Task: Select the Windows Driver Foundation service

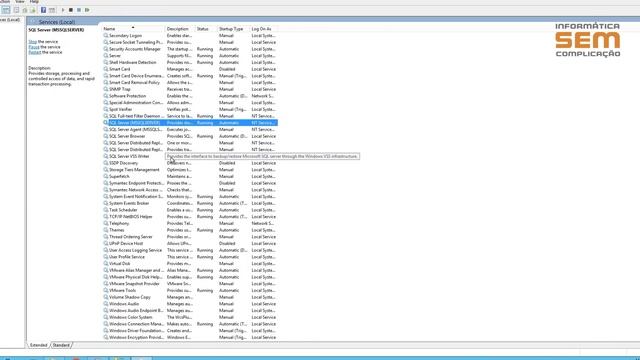Action: point(190,331)
